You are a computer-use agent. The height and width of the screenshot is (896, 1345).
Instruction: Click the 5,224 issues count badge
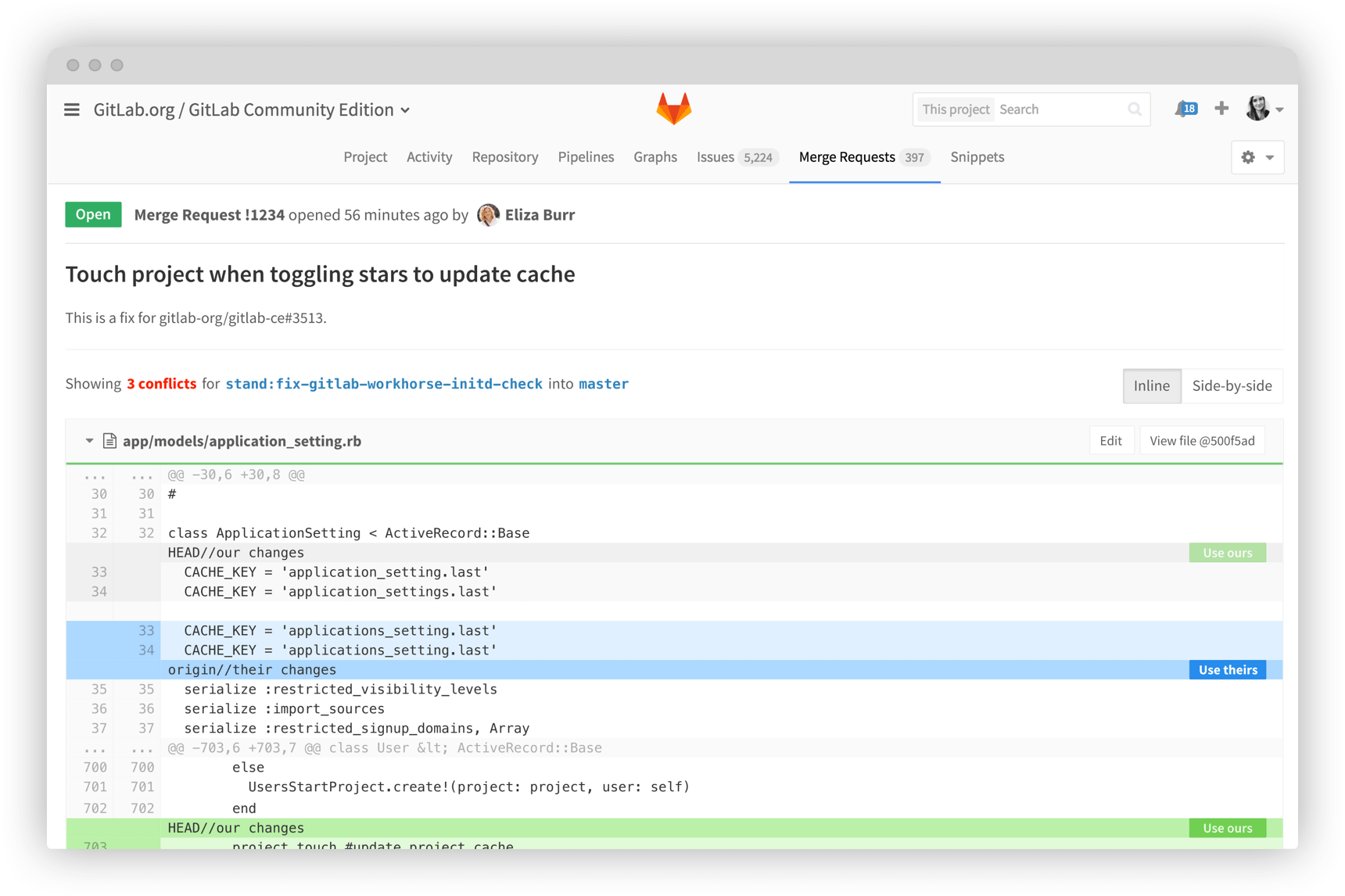[758, 158]
